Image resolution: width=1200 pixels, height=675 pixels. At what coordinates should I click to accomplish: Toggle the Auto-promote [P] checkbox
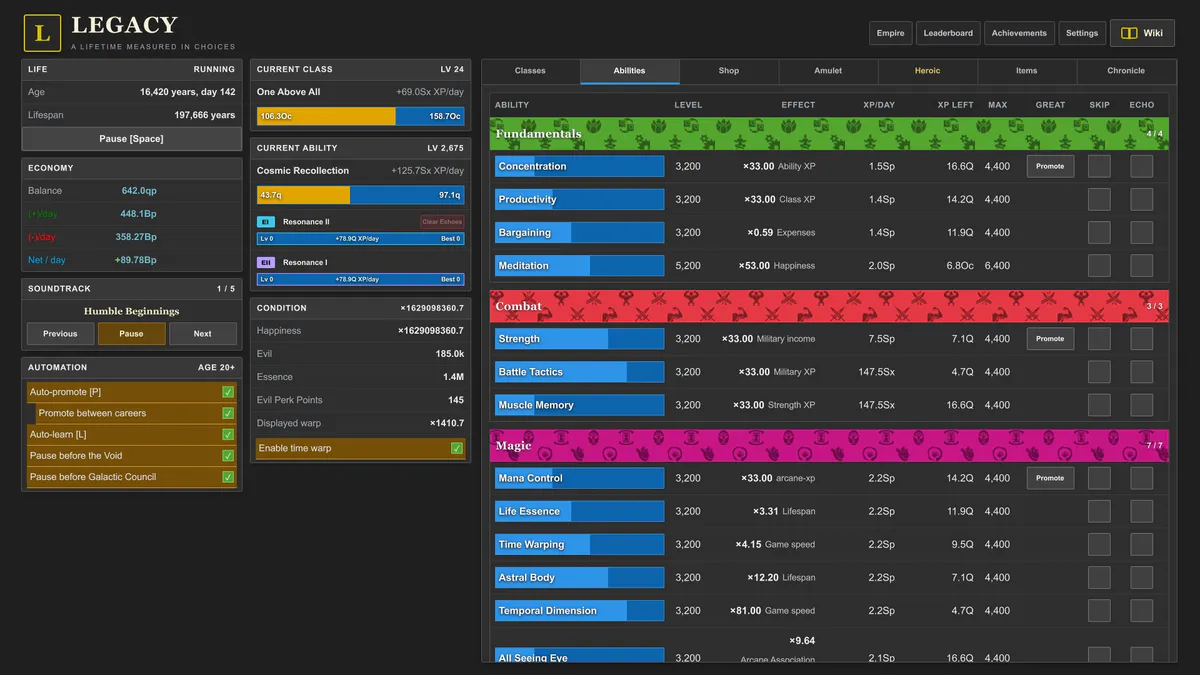tap(228, 392)
